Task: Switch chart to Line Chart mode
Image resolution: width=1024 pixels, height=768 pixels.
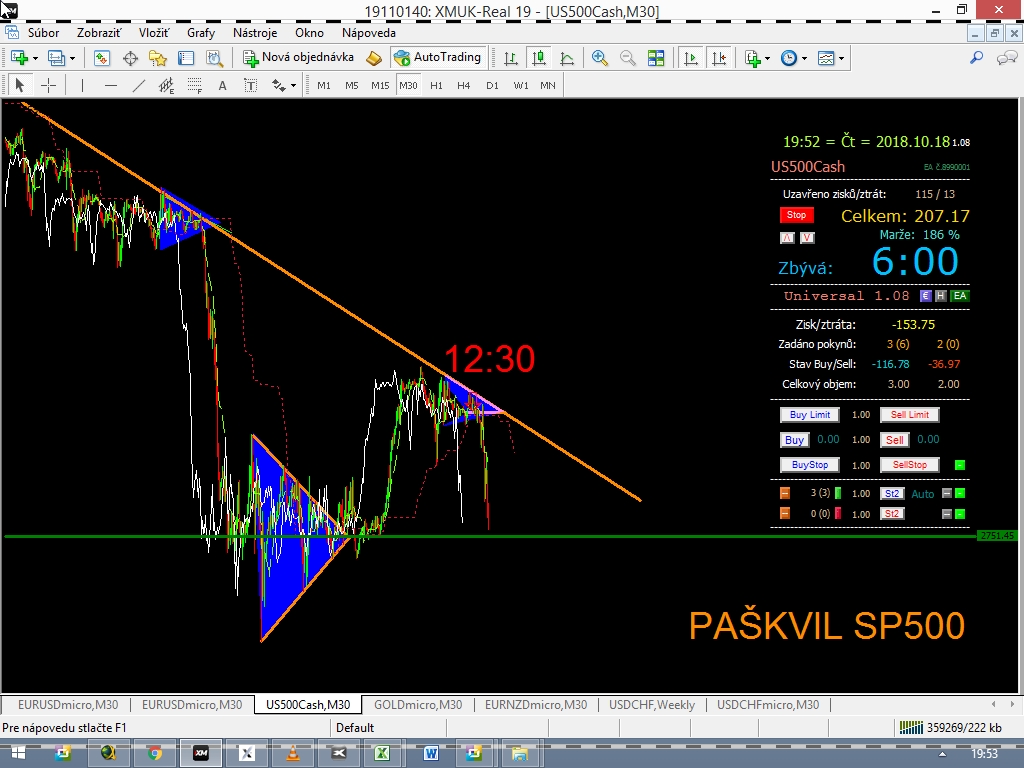Action: point(567,58)
